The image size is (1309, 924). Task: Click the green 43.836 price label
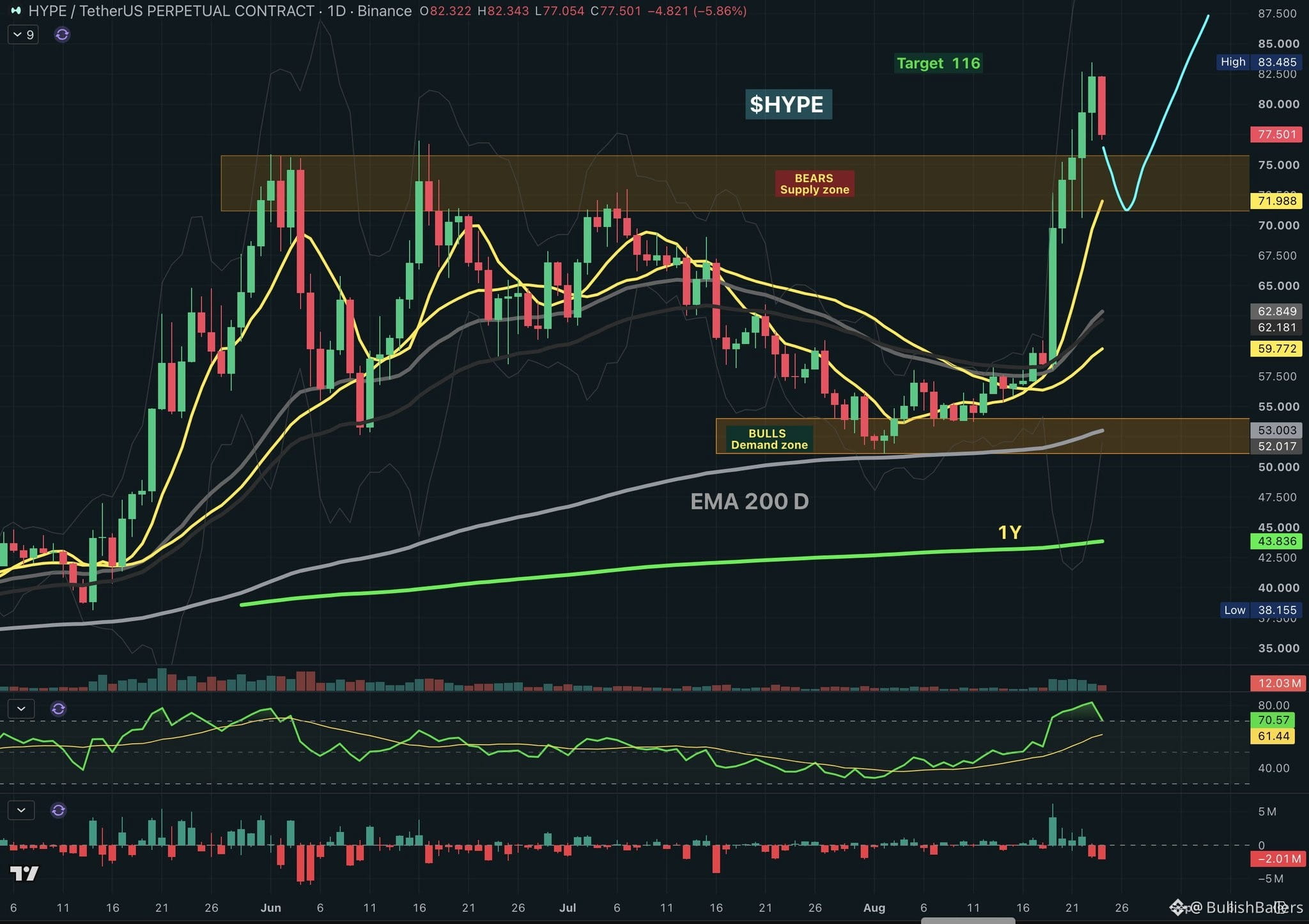1277,541
